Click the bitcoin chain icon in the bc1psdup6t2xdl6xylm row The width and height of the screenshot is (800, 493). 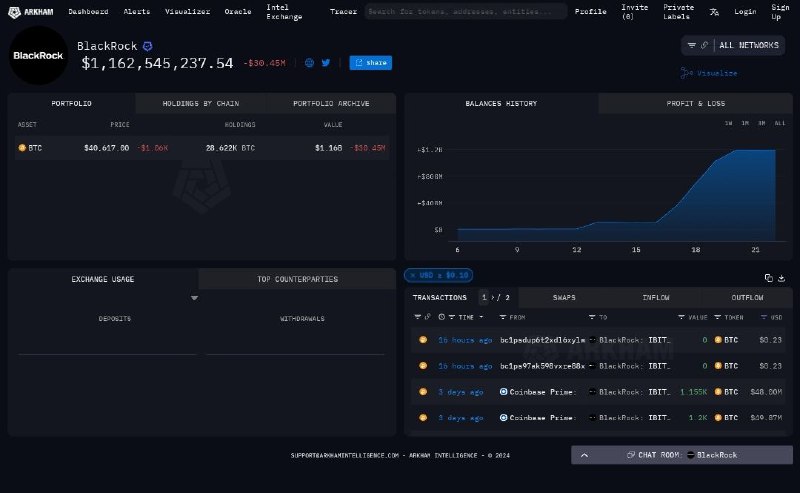423,340
